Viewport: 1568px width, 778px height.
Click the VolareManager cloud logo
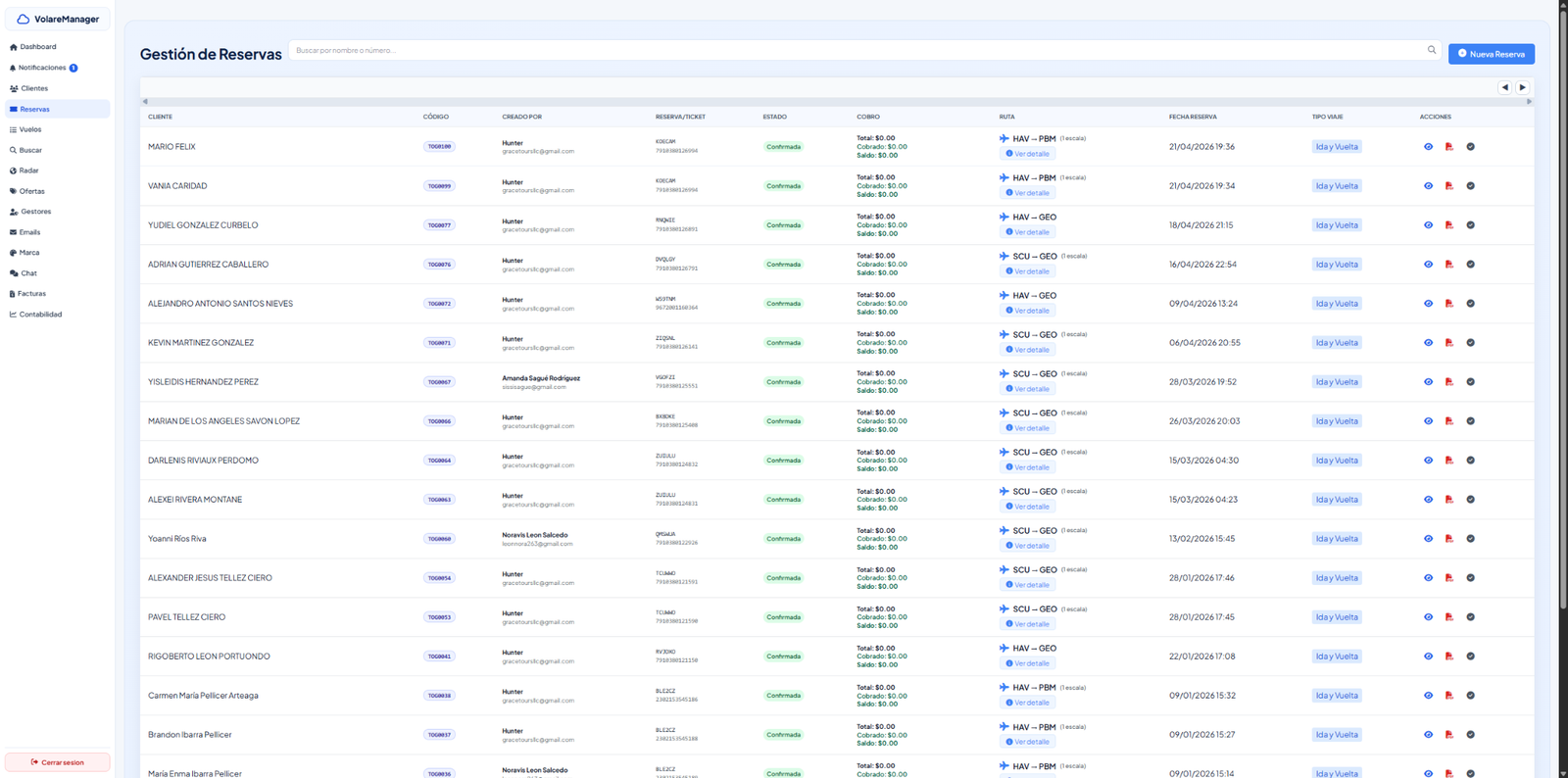(x=23, y=19)
